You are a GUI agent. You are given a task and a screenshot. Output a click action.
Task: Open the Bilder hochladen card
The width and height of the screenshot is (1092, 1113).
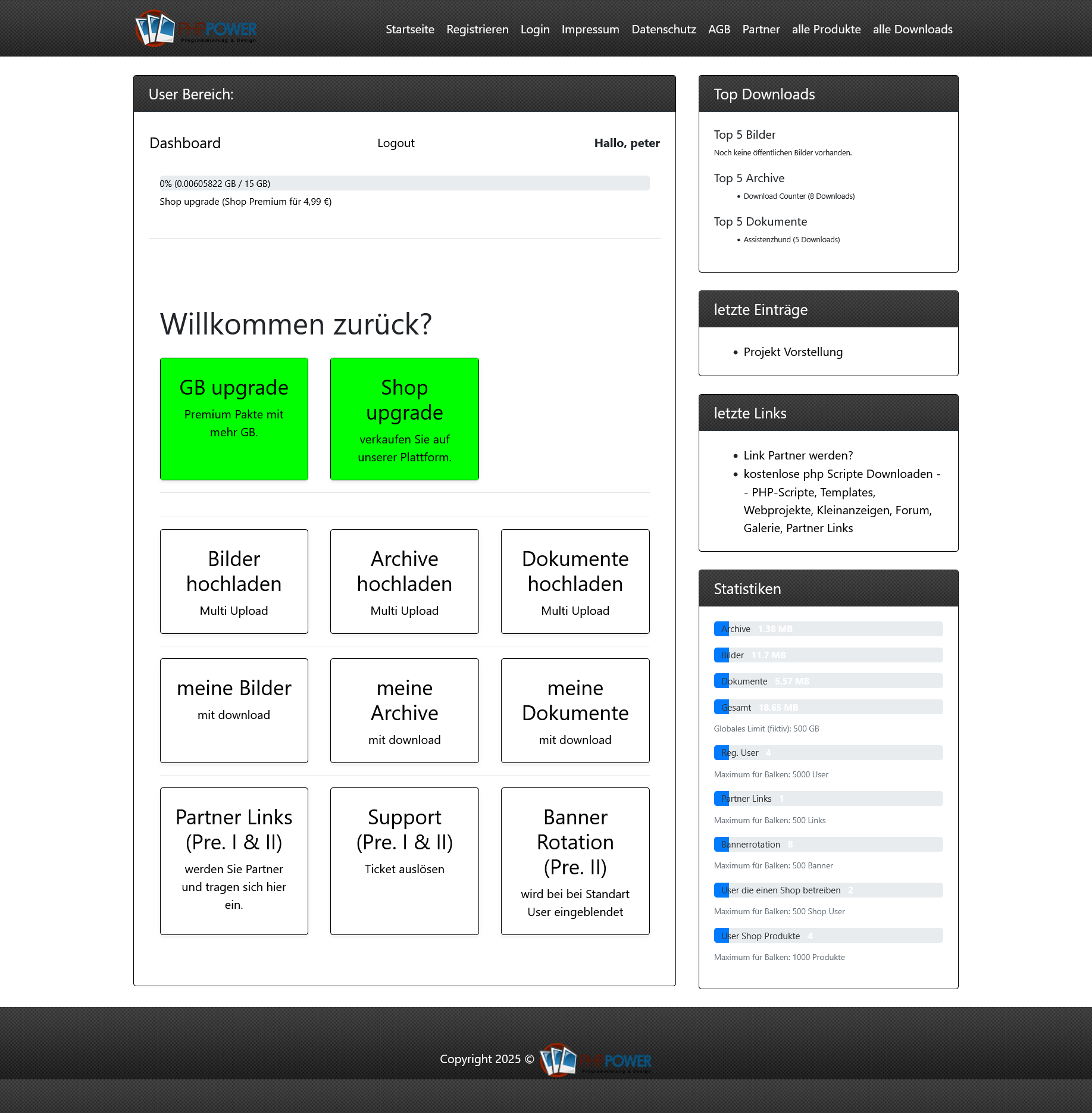(234, 581)
